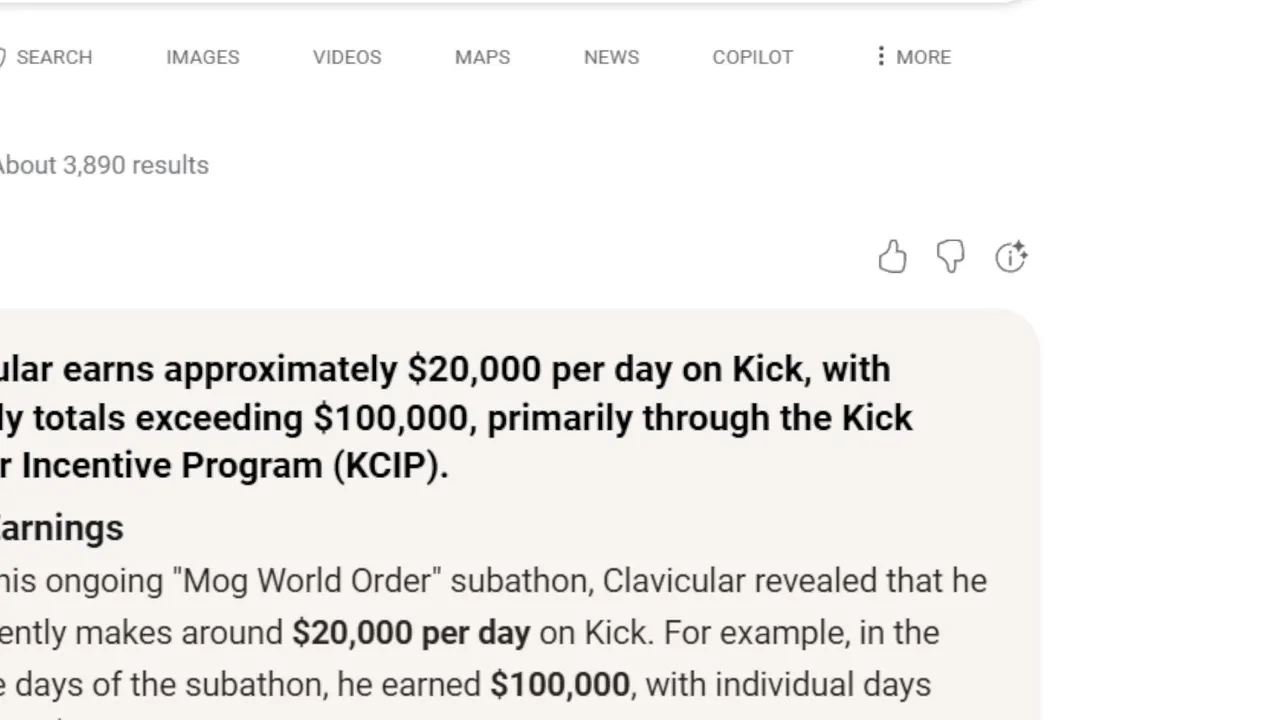The image size is (1280, 720).
Task: Show NEWS results
Action: coord(611,57)
